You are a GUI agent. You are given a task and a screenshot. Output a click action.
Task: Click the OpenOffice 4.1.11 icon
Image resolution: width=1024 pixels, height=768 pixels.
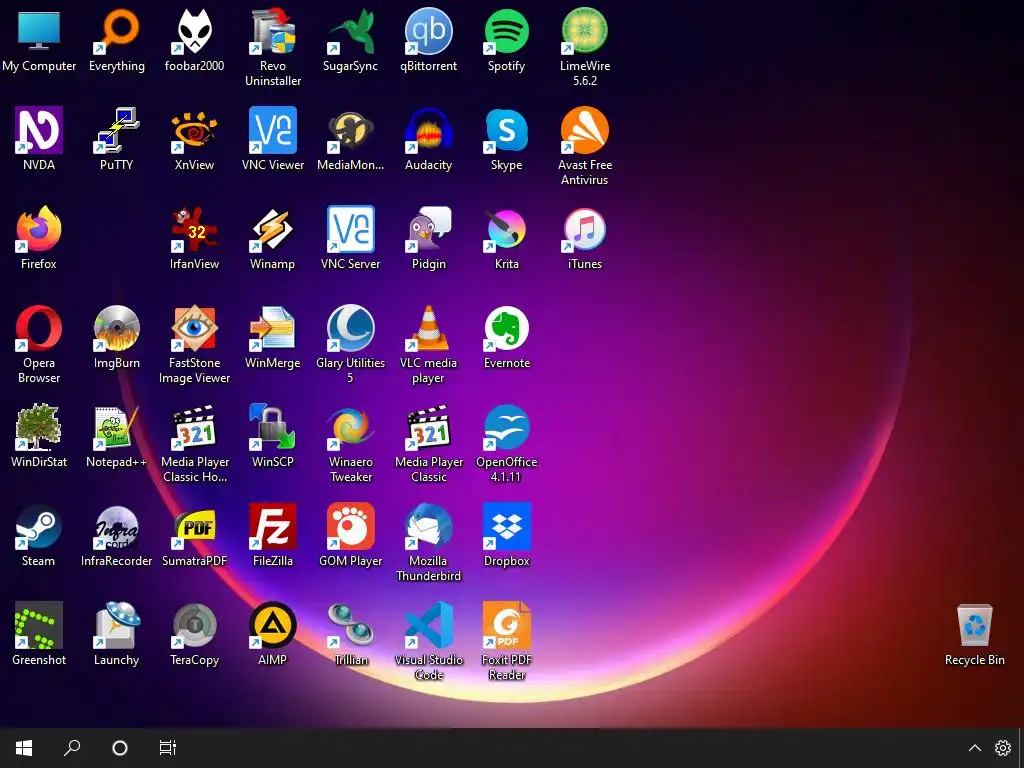pos(506,428)
